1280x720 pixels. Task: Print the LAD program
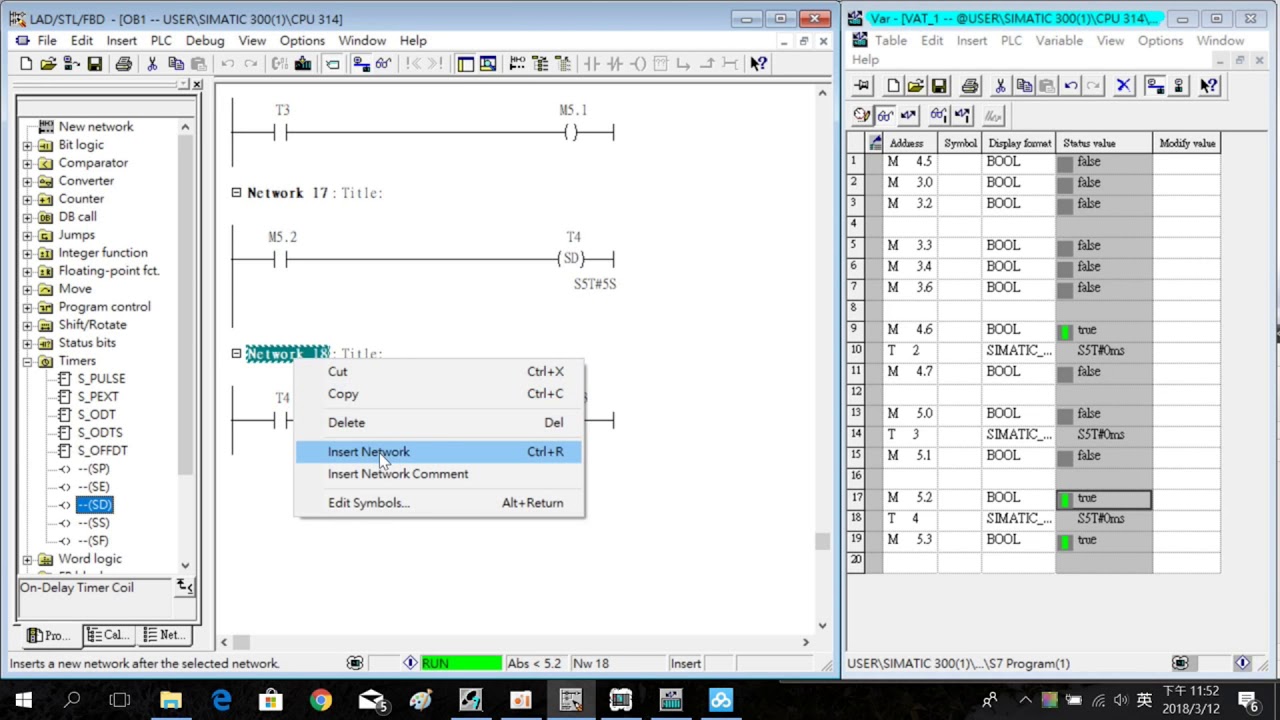[x=123, y=64]
